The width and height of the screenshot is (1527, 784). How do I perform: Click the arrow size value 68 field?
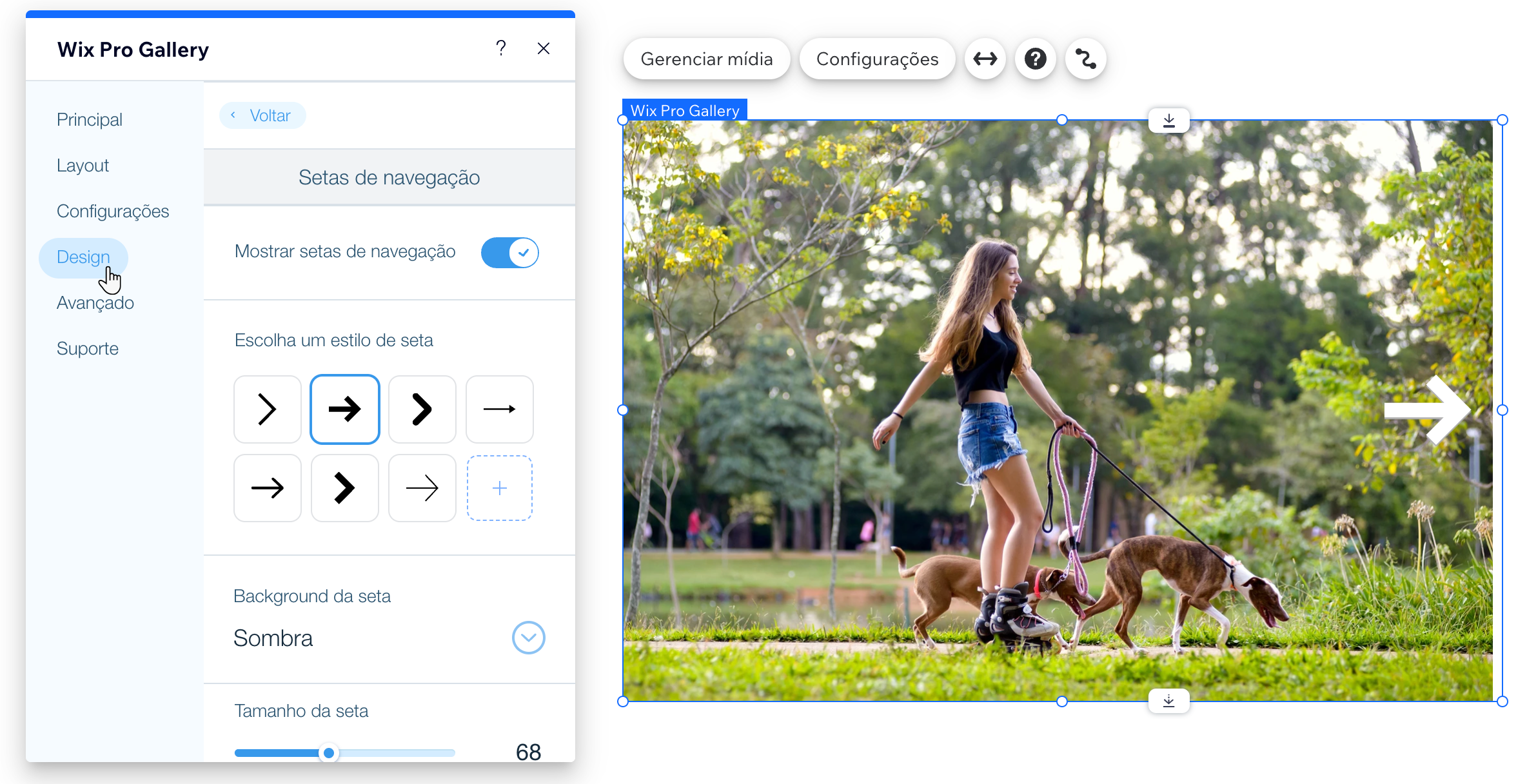click(x=528, y=752)
